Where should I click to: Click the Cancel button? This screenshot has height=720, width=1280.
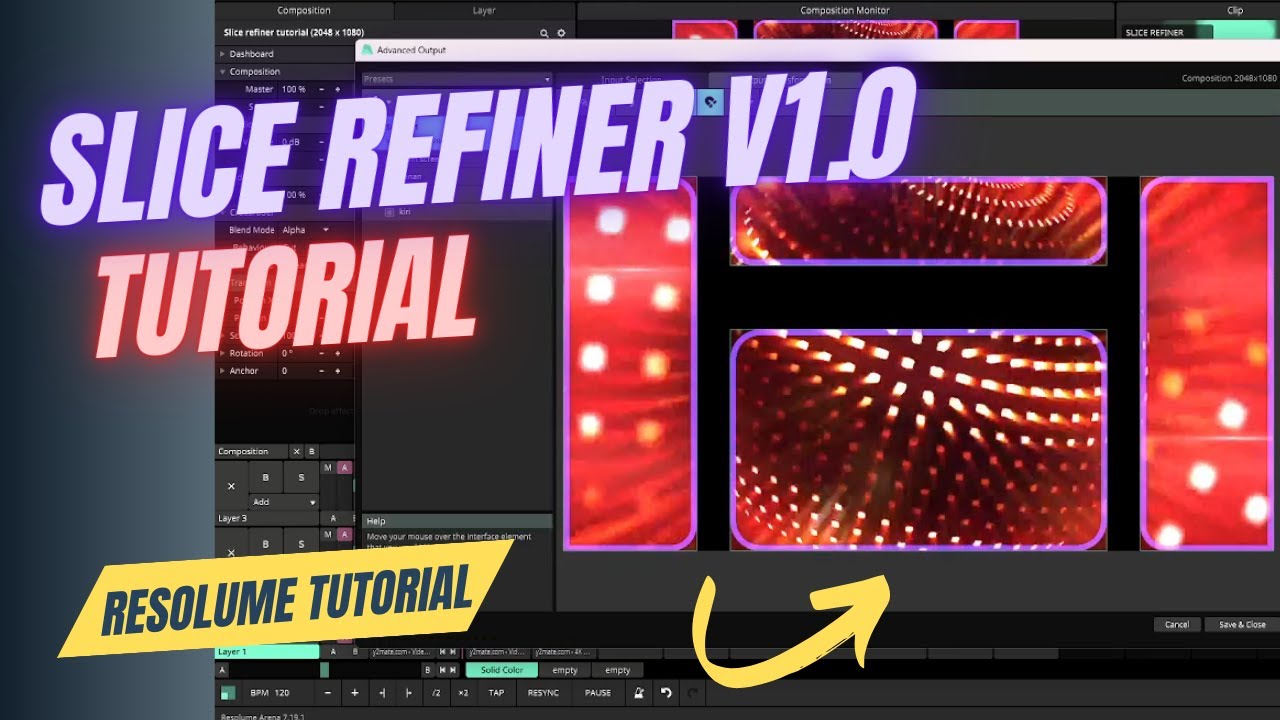pyautogui.click(x=1177, y=624)
